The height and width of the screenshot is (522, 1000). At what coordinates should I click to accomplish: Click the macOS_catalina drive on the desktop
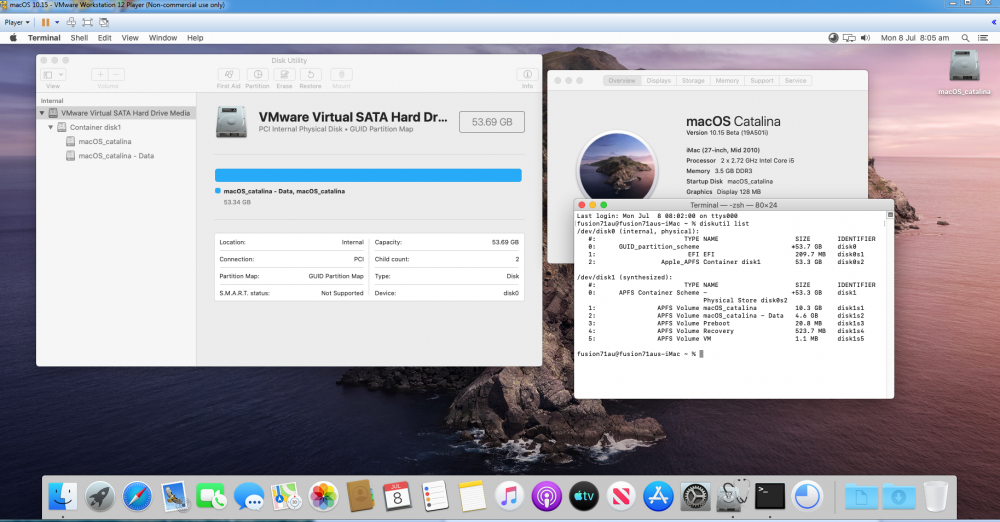click(x=964, y=72)
